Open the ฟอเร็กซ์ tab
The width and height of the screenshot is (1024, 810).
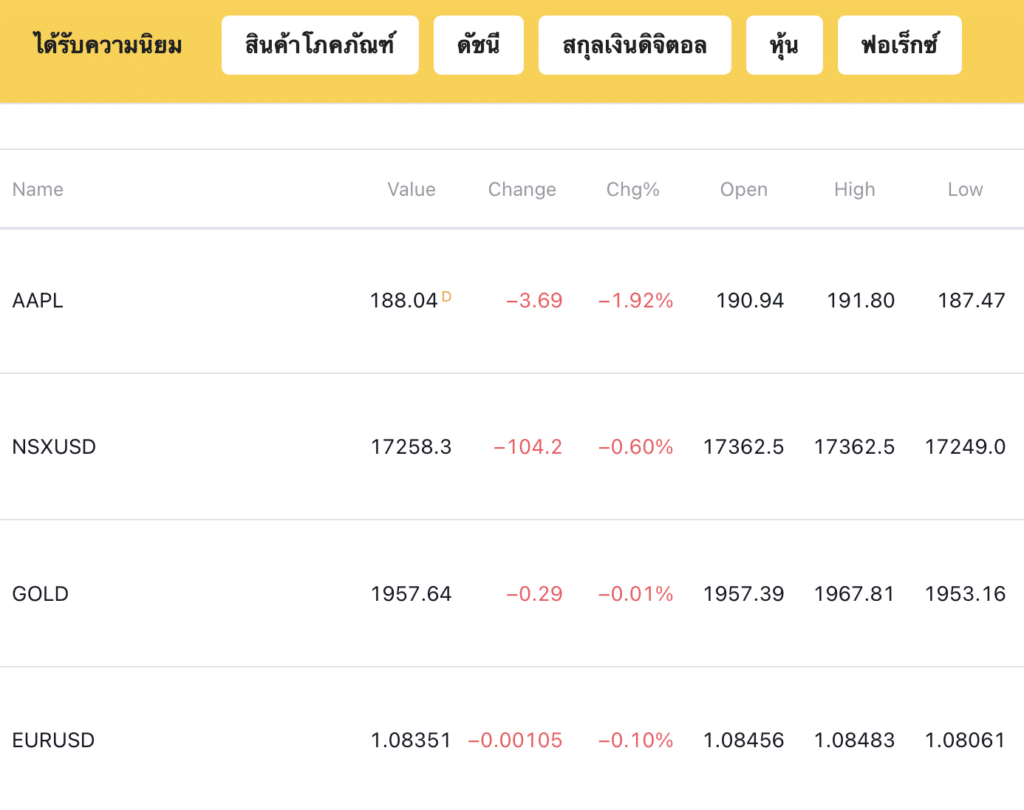tap(899, 45)
